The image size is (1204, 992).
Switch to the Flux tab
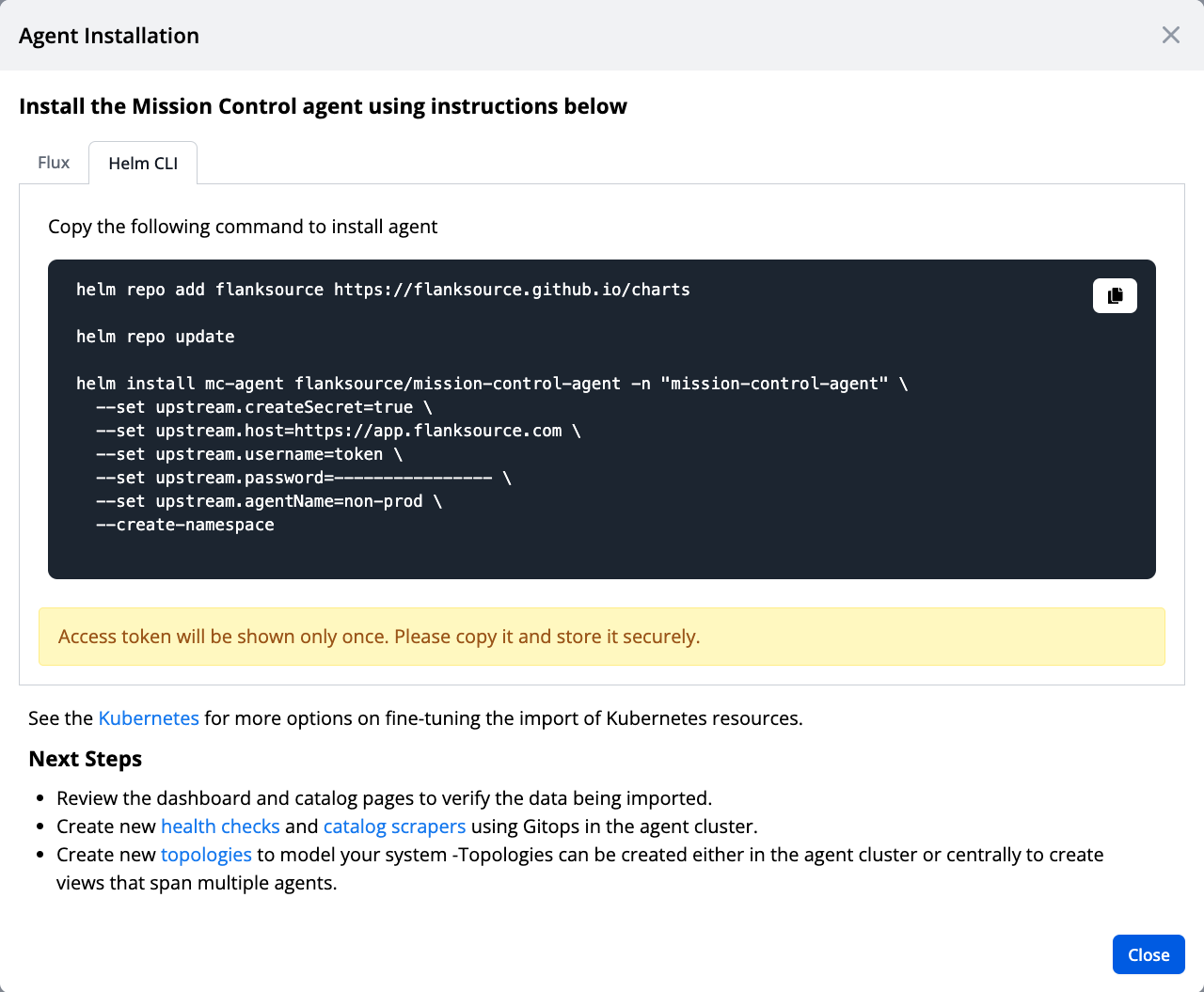click(54, 163)
